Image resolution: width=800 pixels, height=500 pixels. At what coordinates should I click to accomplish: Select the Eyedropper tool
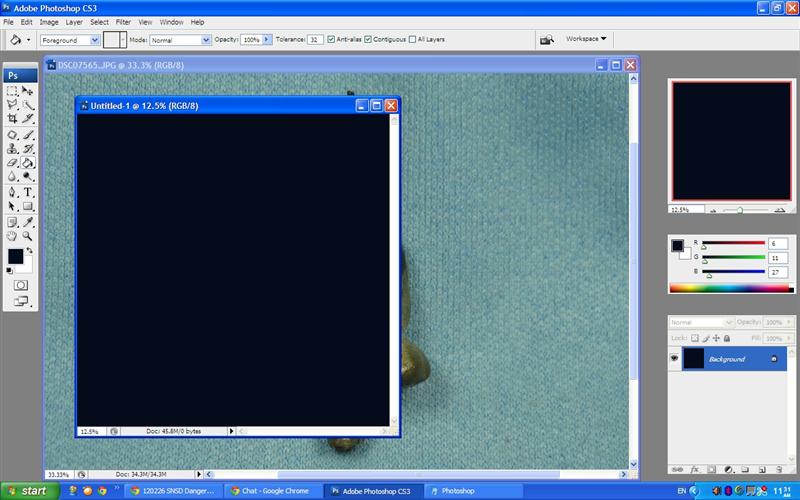[28, 221]
